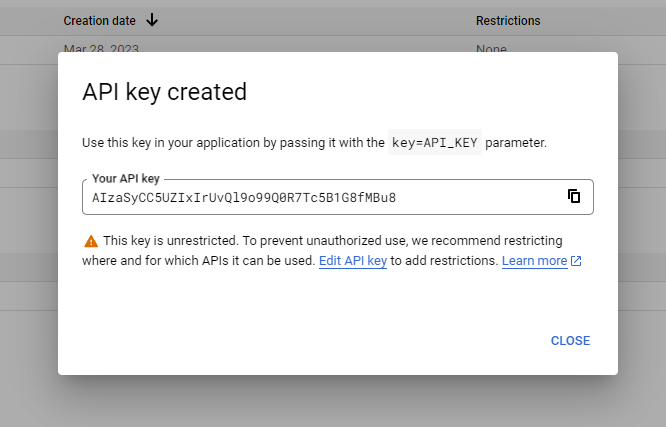Click the key=API_KEY code snippet
666x427 pixels.
coord(435,143)
